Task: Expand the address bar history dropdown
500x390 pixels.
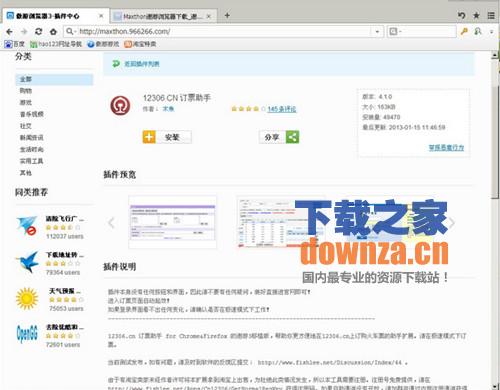Action: pos(377,32)
